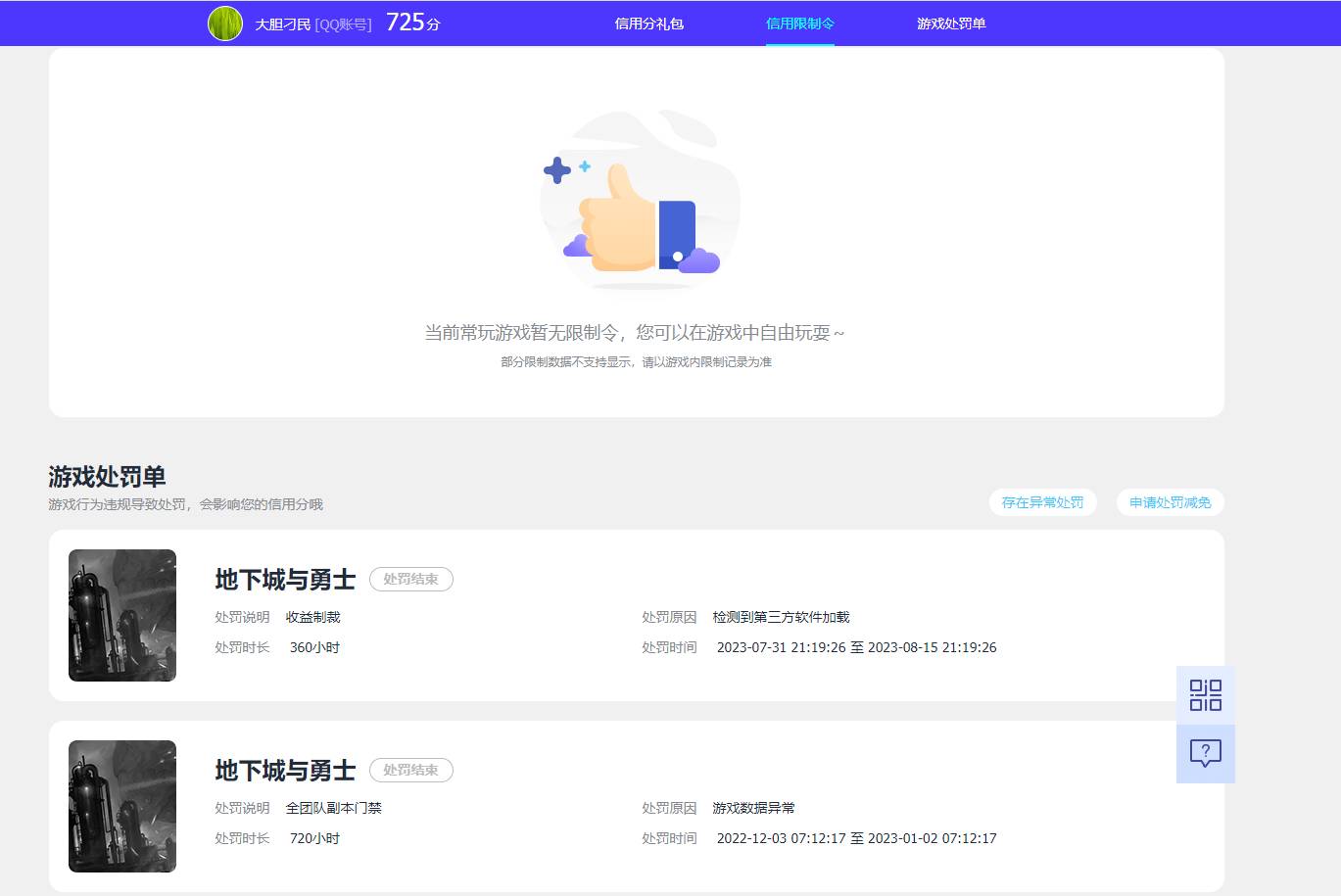Screen dimensions: 1341x896
Task: Click the user avatar icon
Action: 224,23
